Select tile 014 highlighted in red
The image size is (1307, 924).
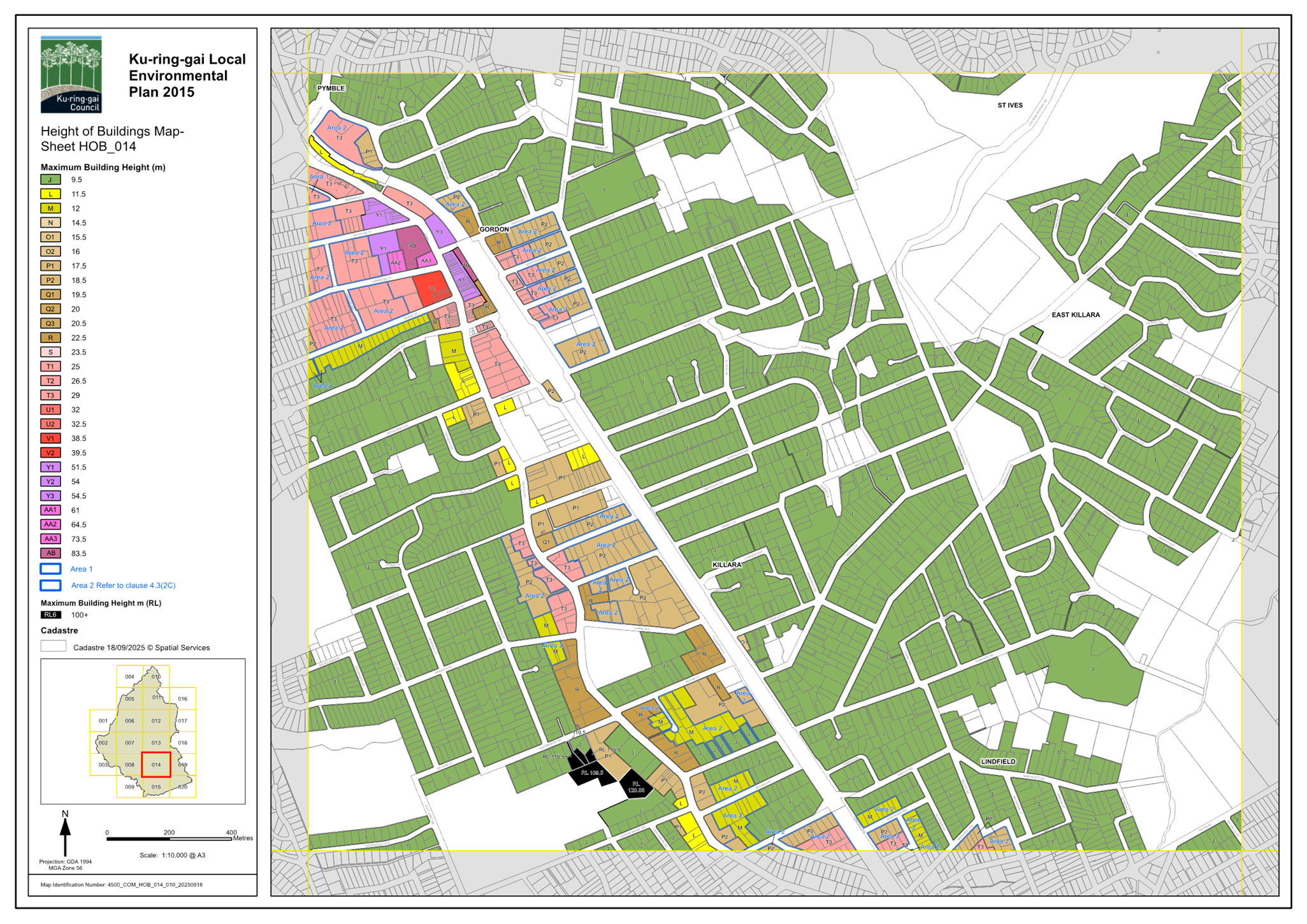tap(156, 765)
